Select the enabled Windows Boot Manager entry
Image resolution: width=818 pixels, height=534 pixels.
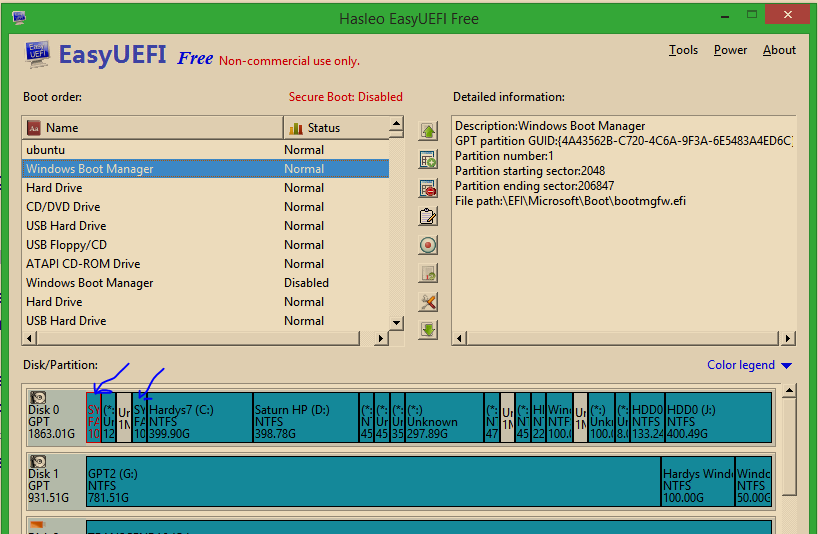pos(206,169)
